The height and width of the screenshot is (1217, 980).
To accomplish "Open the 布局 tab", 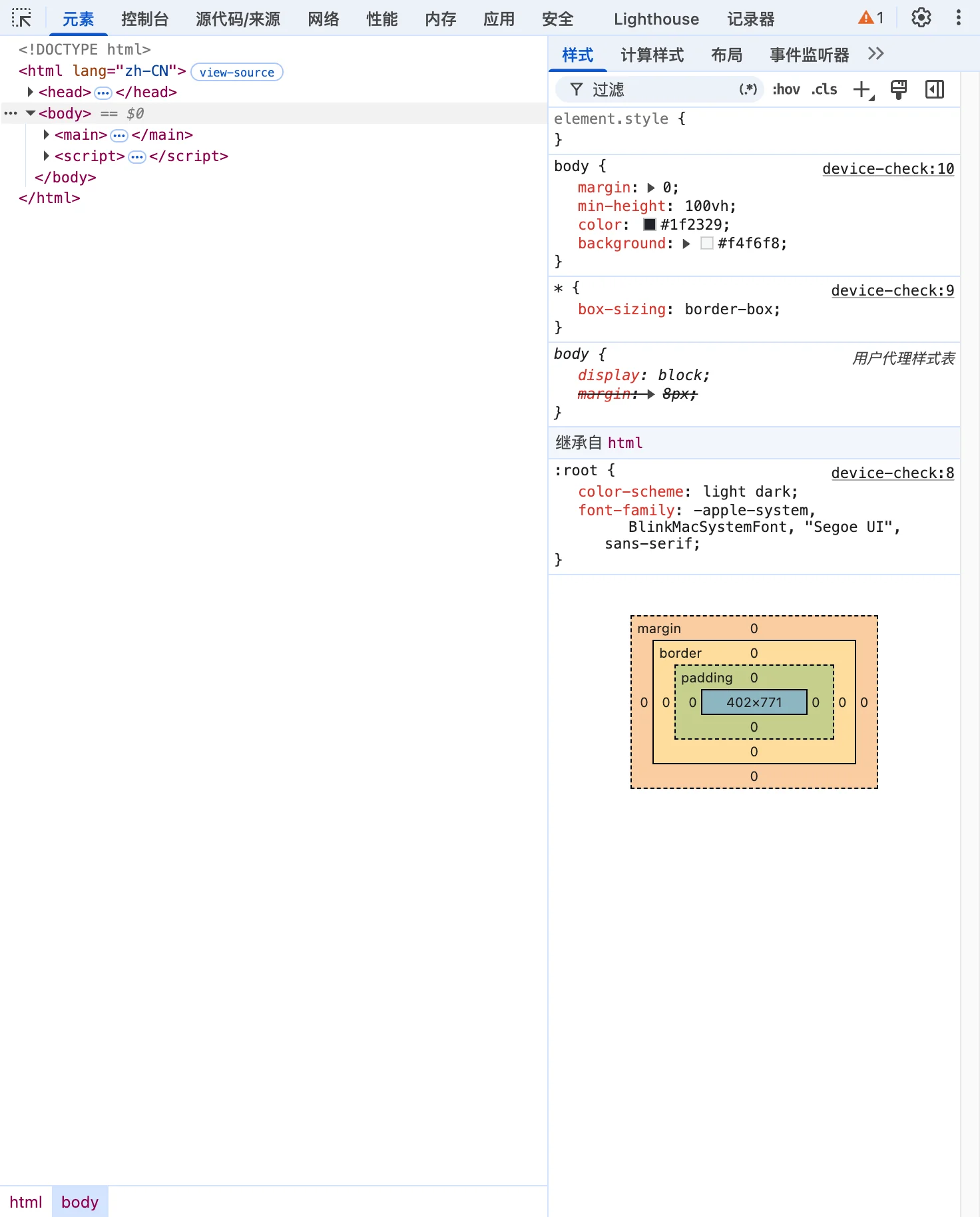I will point(727,55).
